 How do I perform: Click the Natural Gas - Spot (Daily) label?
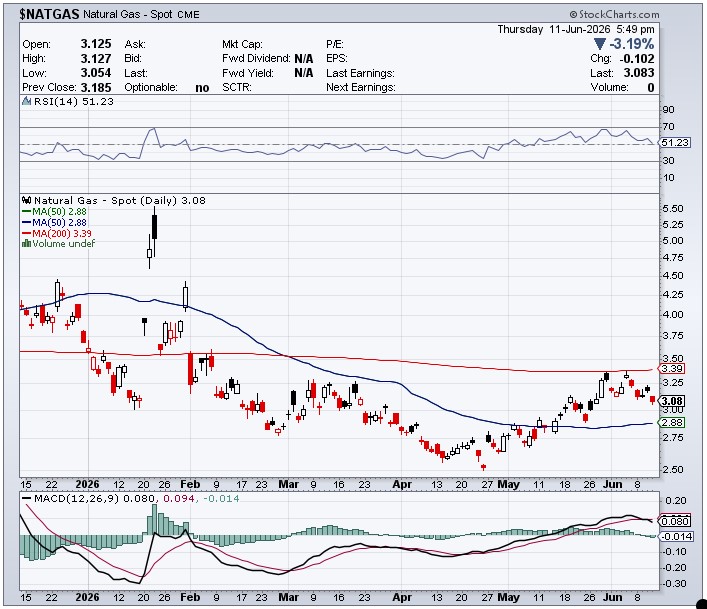point(106,201)
